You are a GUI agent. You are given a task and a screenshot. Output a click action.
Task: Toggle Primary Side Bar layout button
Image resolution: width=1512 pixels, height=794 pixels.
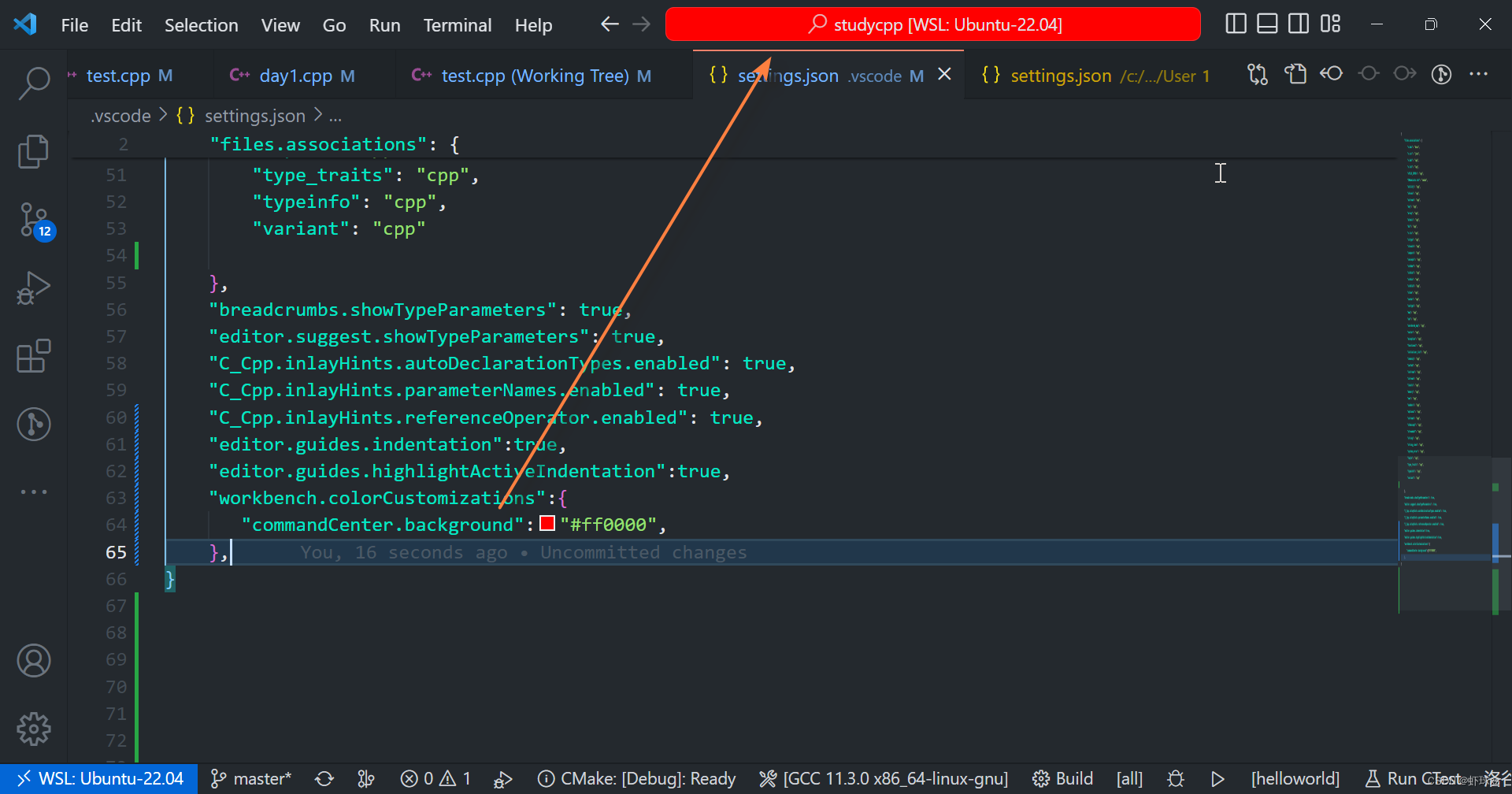pos(1236,24)
